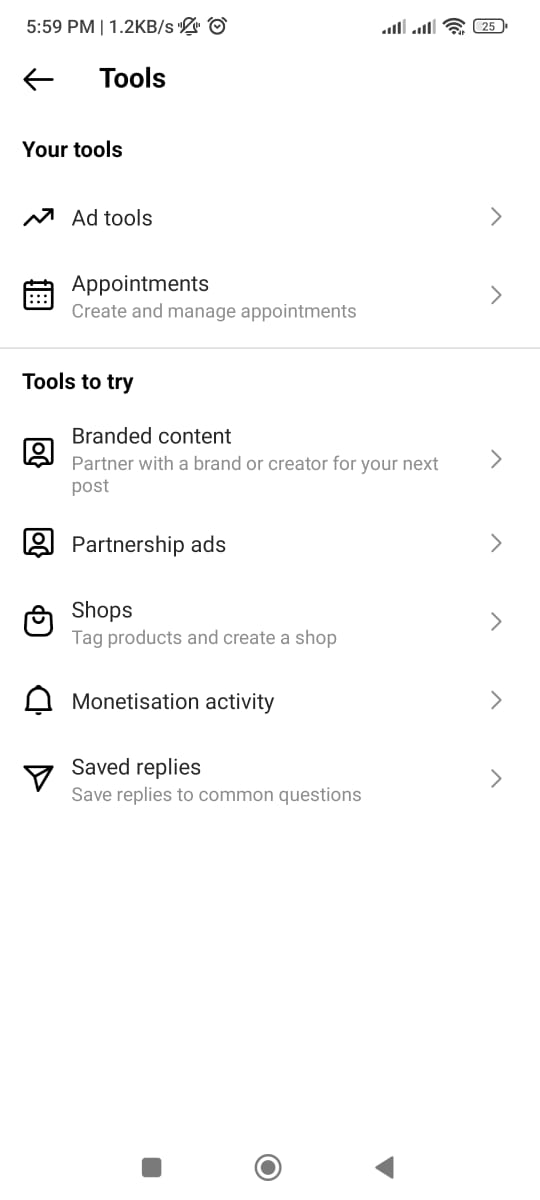This screenshot has height=1200, width=540.
Task: Tap the Partnership ads text label
Action: click(149, 545)
